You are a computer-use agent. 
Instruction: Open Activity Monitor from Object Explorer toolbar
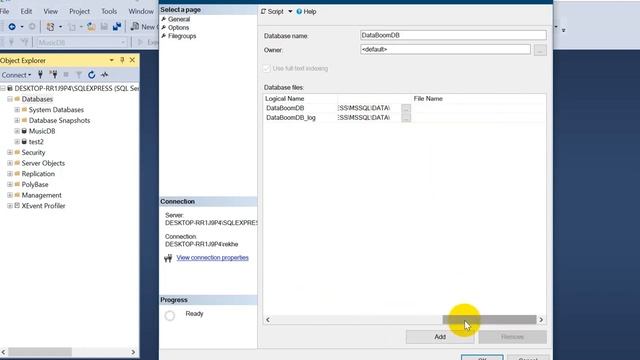pos(104,75)
